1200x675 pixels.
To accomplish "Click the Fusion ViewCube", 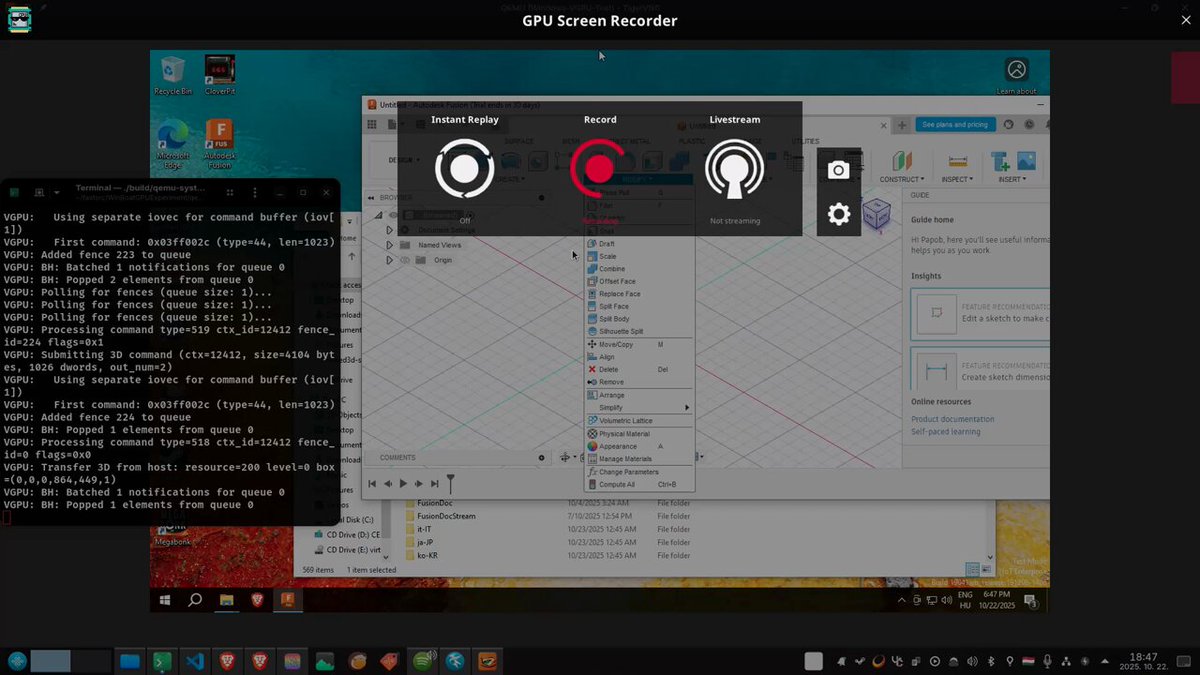I will pyautogui.click(x=876, y=213).
